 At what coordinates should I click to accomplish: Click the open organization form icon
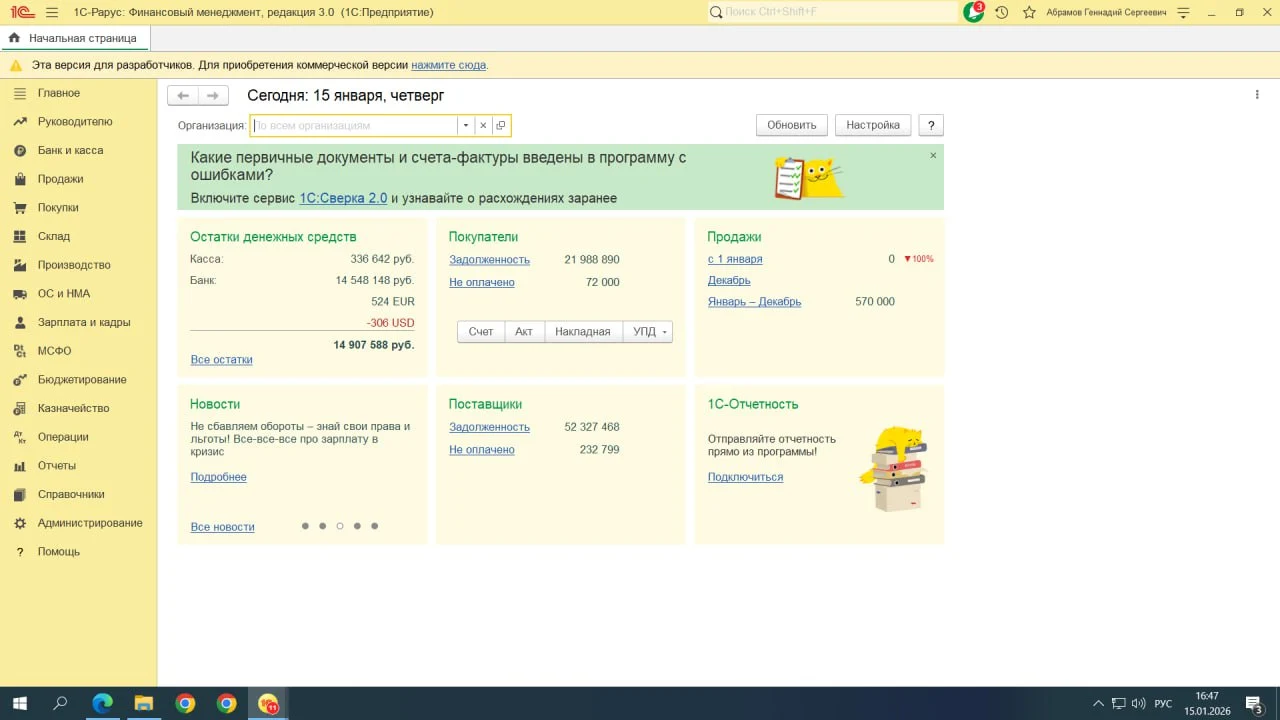501,126
